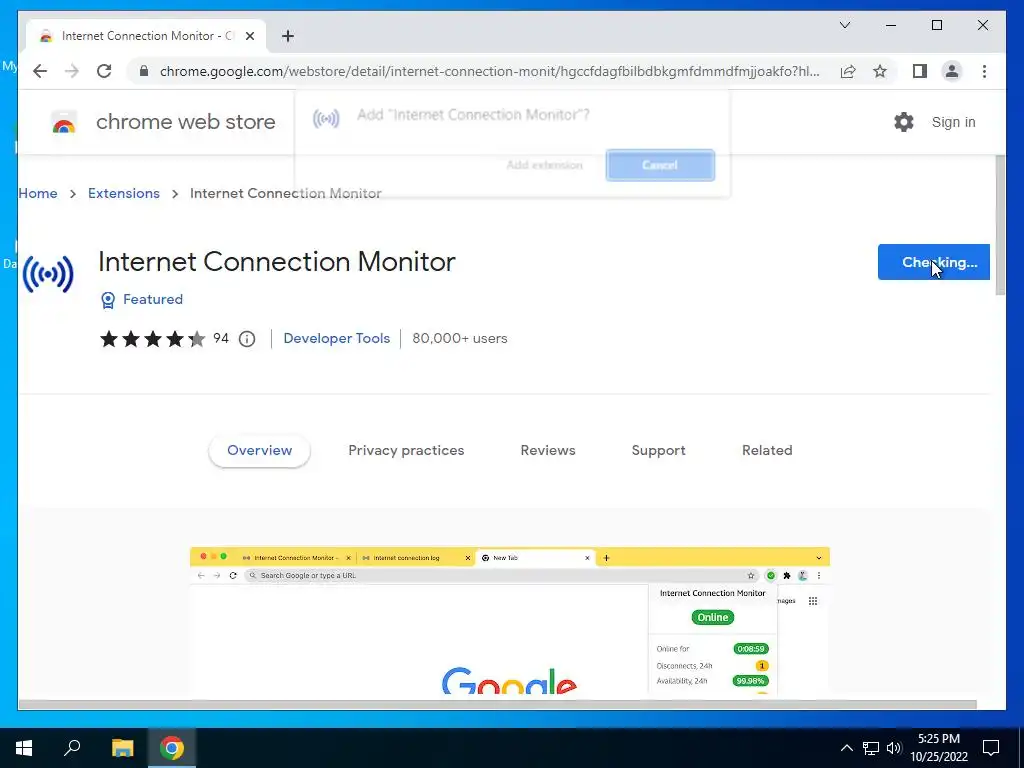Open File Explorer from taskbar
The height and width of the screenshot is (768, 1024).
[122, 748]
